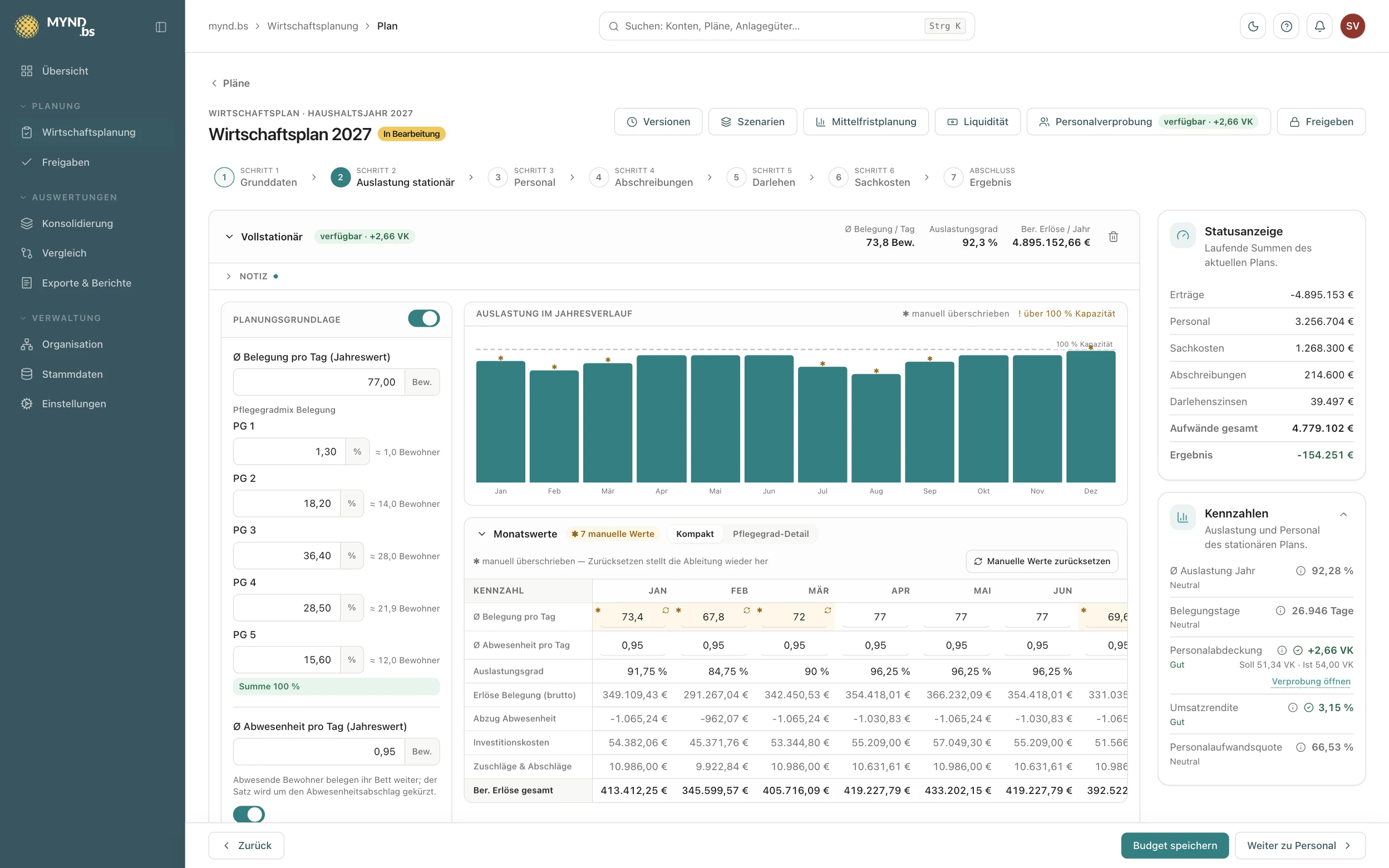Collapse the PLANUNG sidebar group
This screenshot has width=1389, height=868.
coord(51,106)
